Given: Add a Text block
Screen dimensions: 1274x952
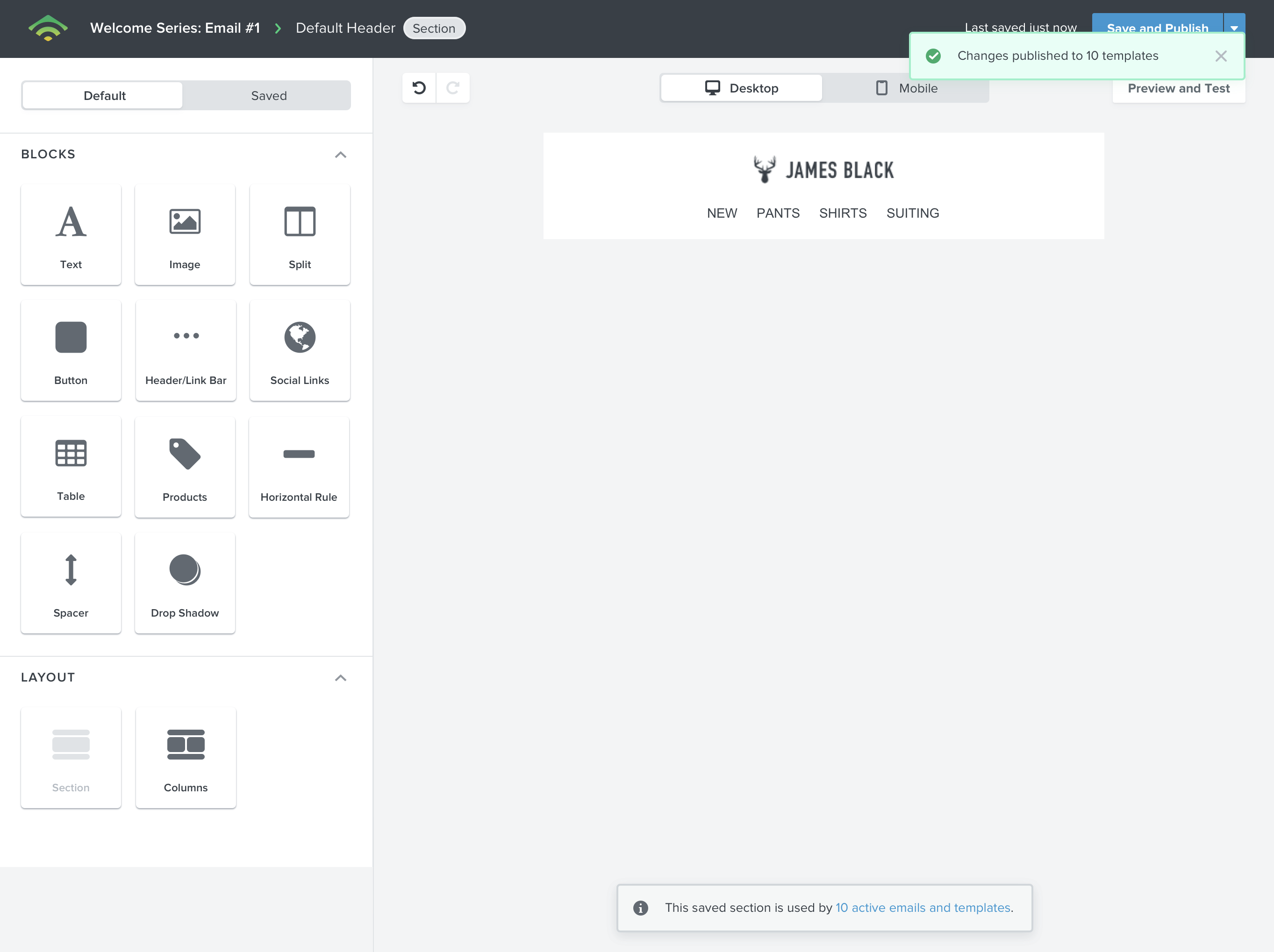Looking at the screenshot, I should click(71, 235).
